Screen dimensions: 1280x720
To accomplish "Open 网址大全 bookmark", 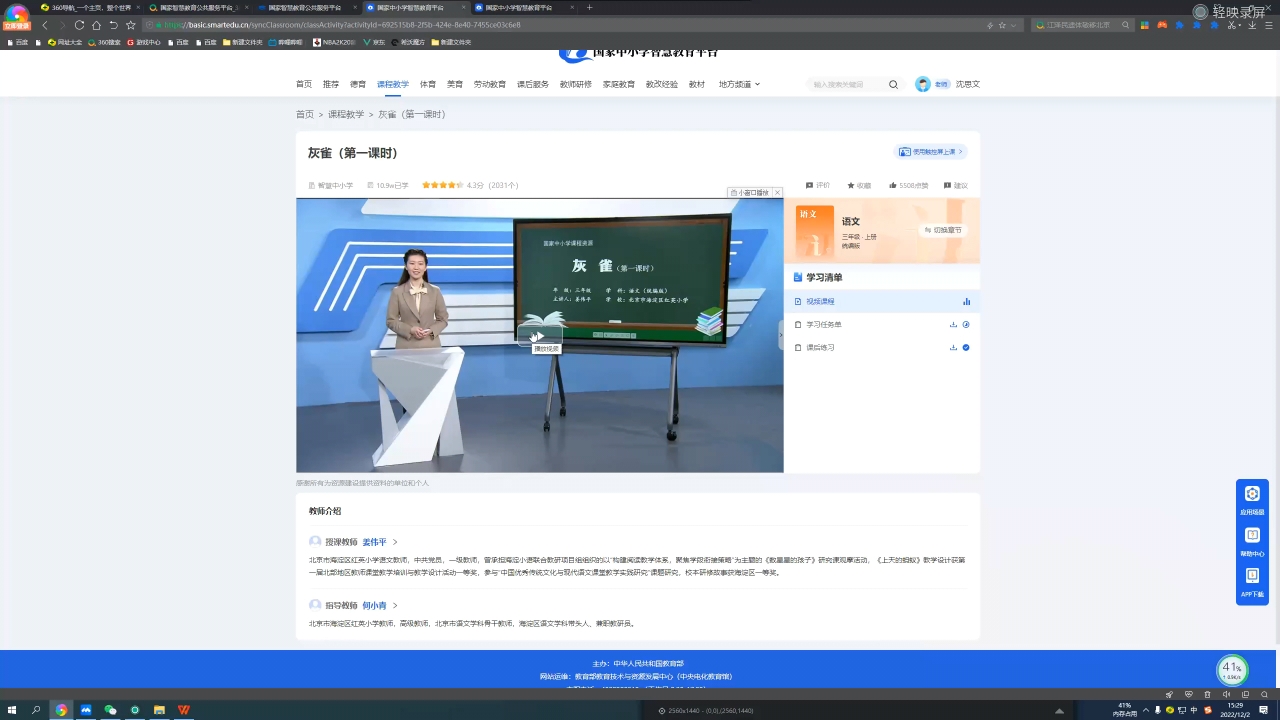I will [65, 42].
